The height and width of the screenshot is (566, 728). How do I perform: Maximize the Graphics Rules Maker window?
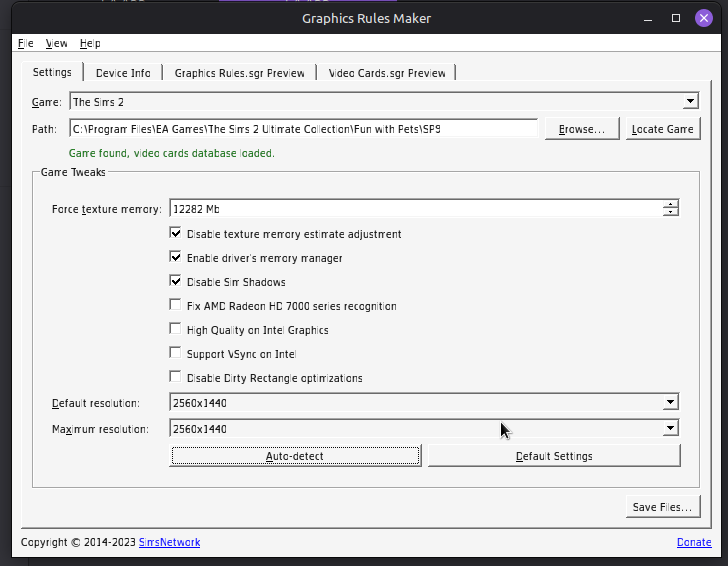[676, 19]
